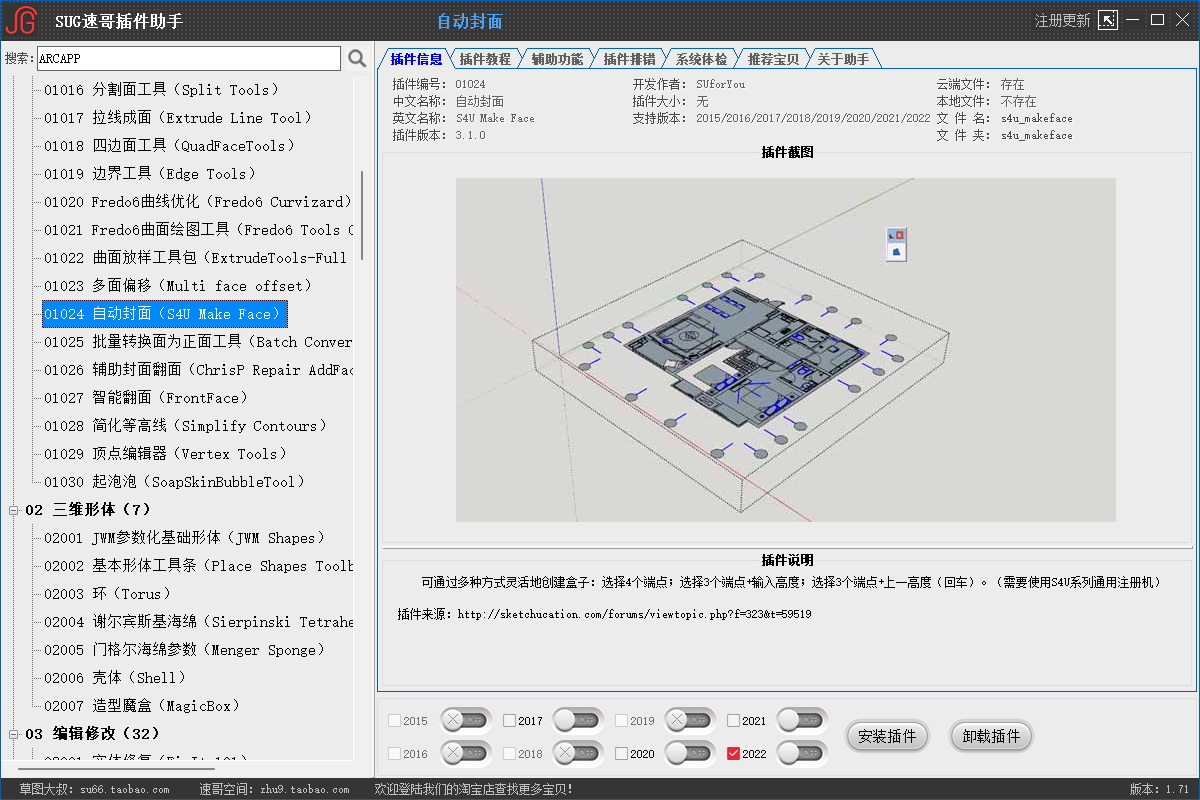Enable the 2019 version checkbox
The height and width of the screenshot is (800, 1200).
click(x=622, y=721)
